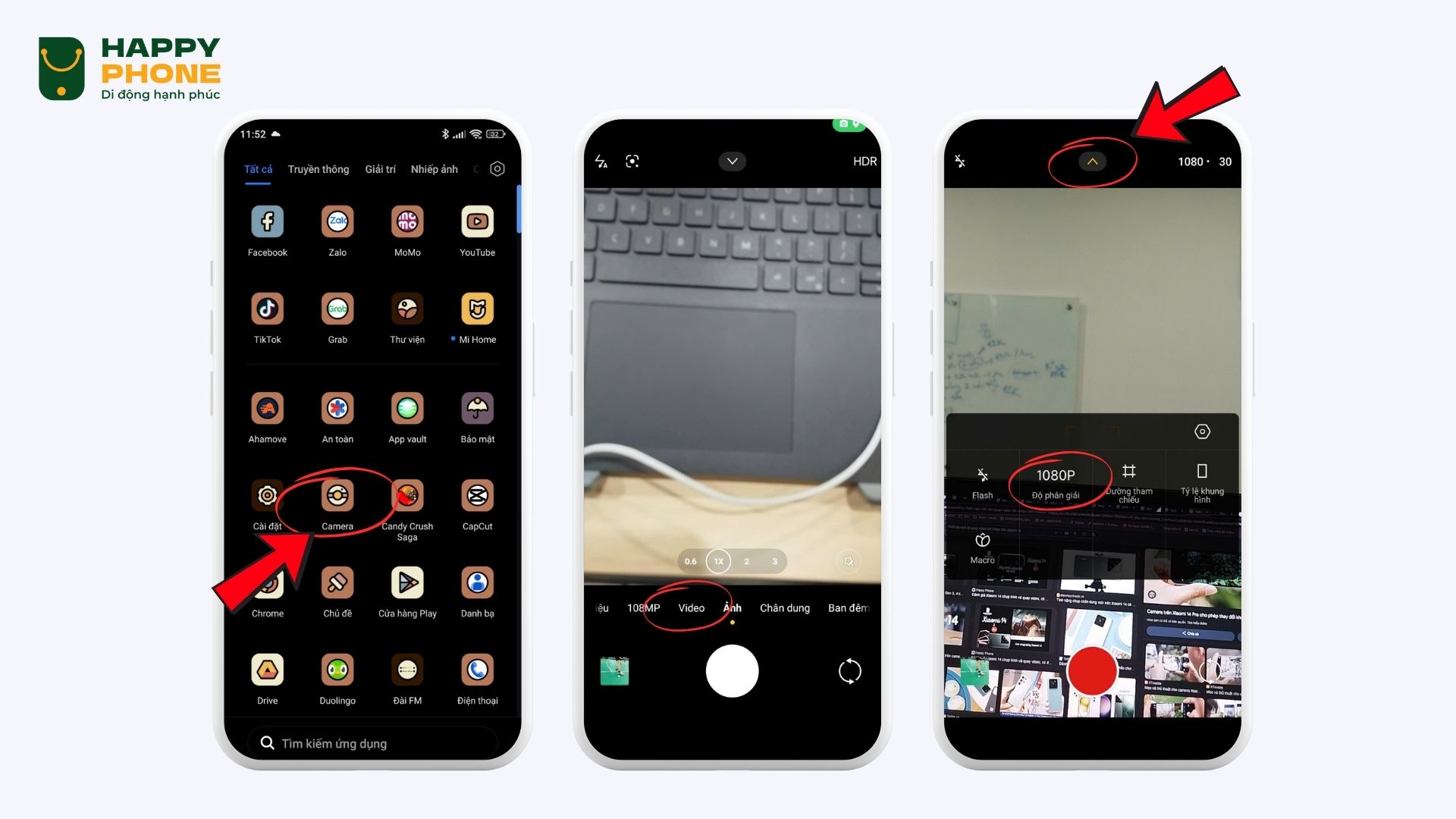Expand resolution options dropdown 1080P

coord(1056,481)
